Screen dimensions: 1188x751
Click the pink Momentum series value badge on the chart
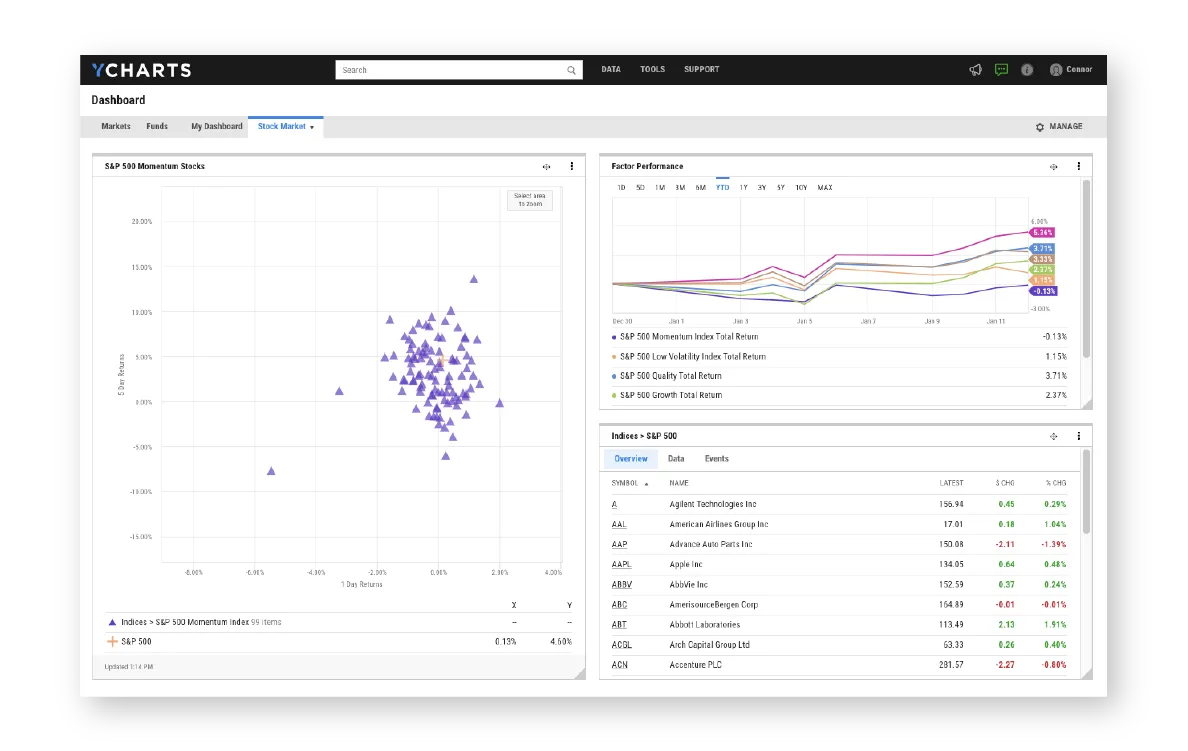tap(1042, 232)
